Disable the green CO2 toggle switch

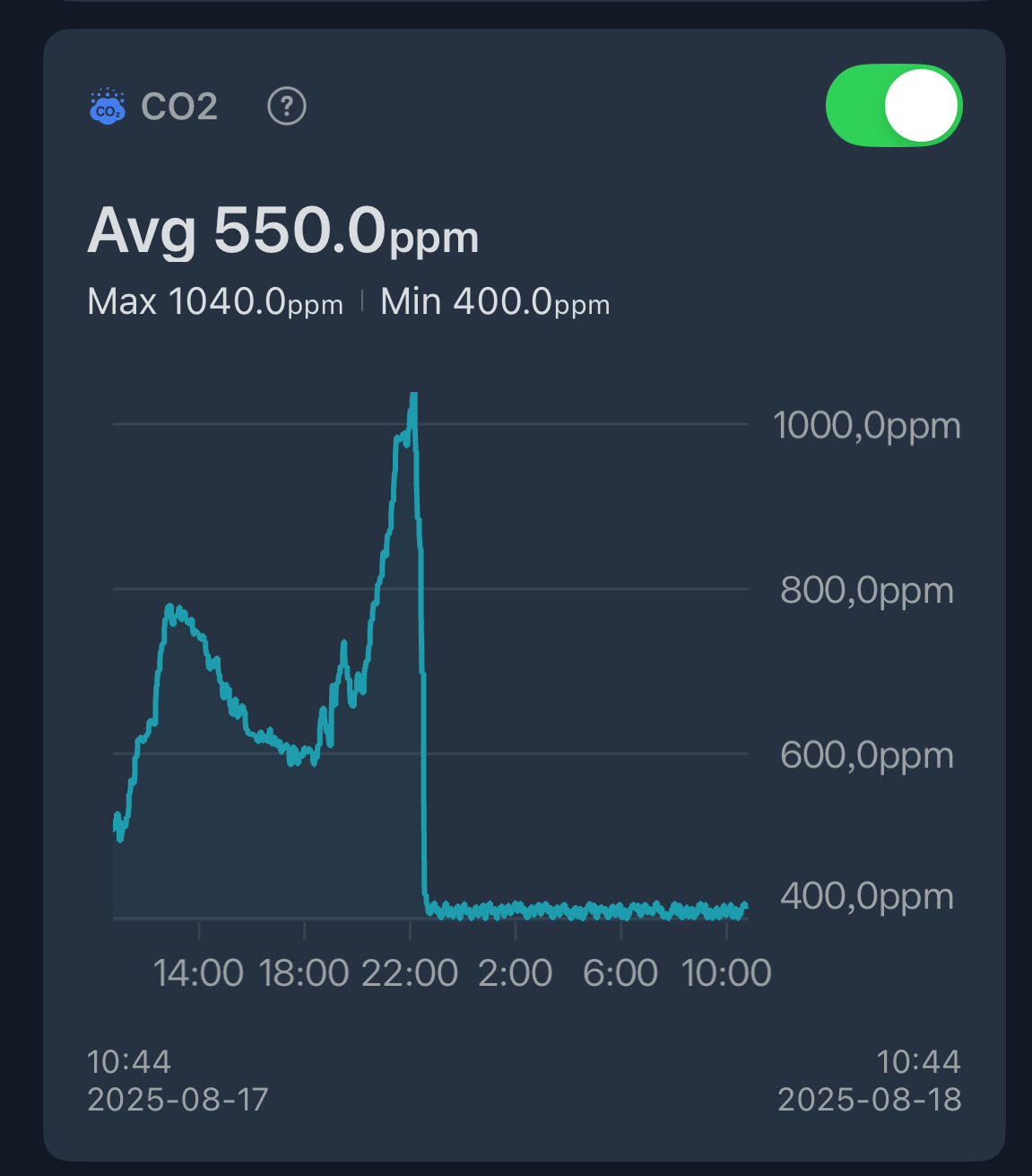pos(893,106)
